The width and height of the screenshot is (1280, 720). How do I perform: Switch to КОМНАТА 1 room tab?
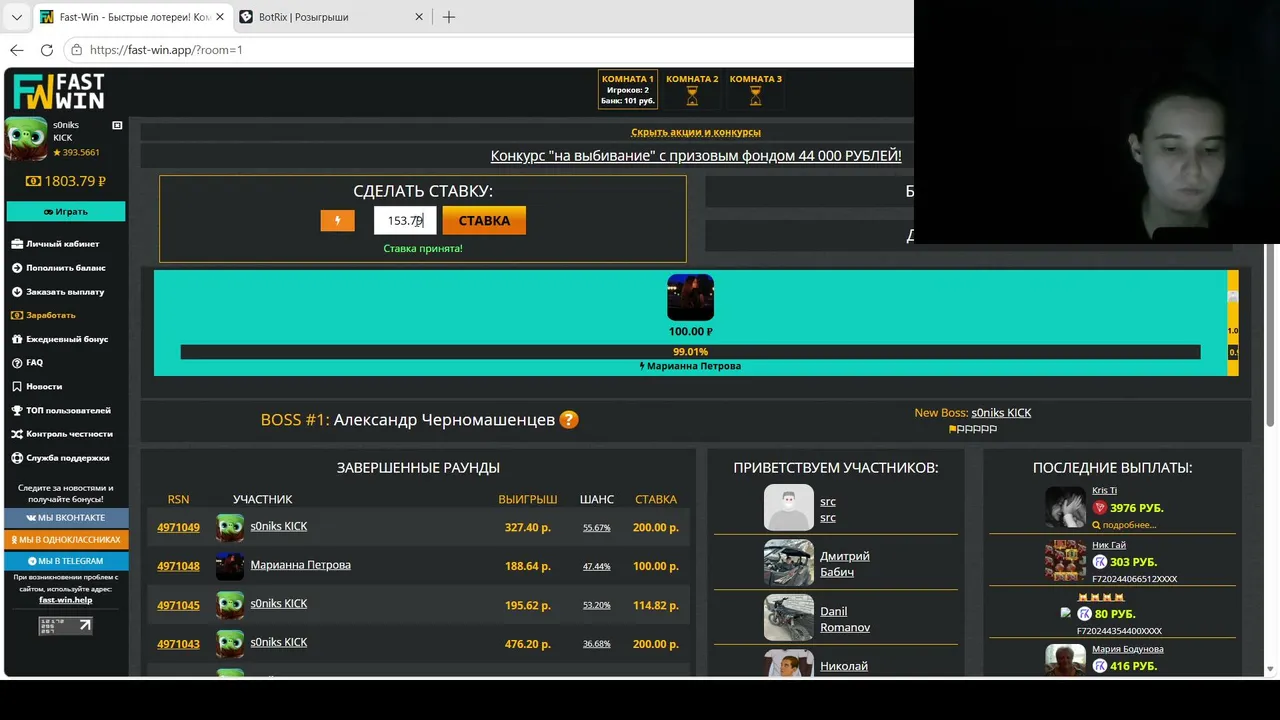pos(627,89)
